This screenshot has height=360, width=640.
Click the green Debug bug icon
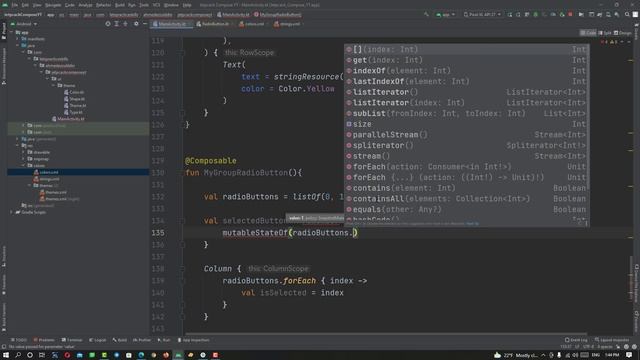(536, 14)
